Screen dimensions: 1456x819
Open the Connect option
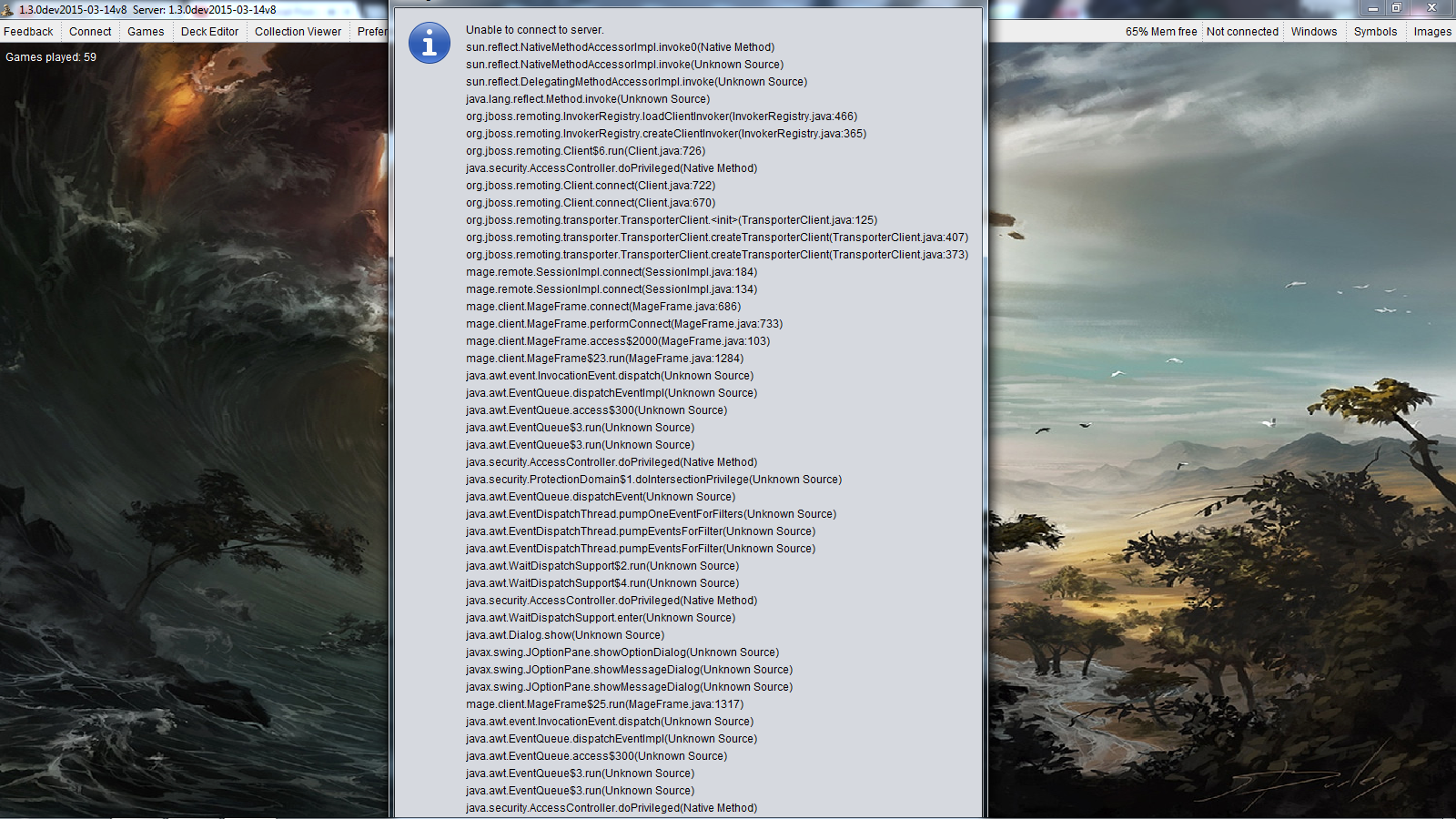[x=90, y=31]
